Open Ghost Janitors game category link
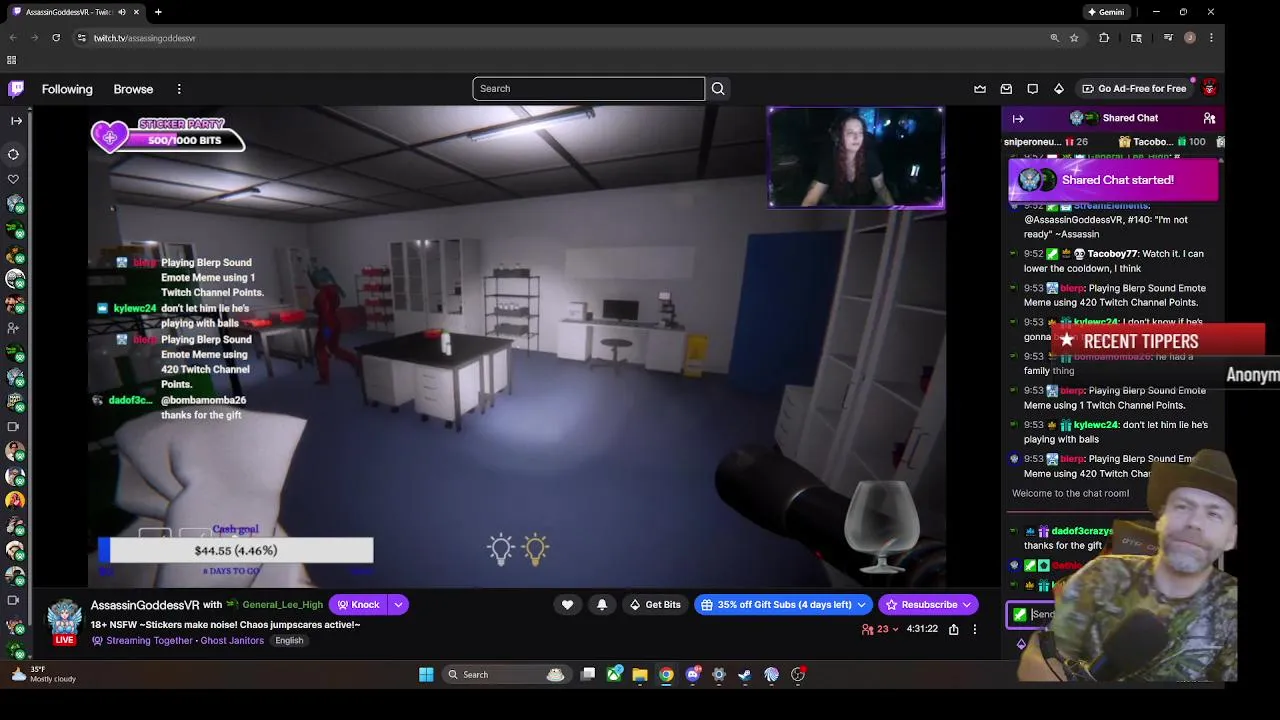 click(232, 641)
